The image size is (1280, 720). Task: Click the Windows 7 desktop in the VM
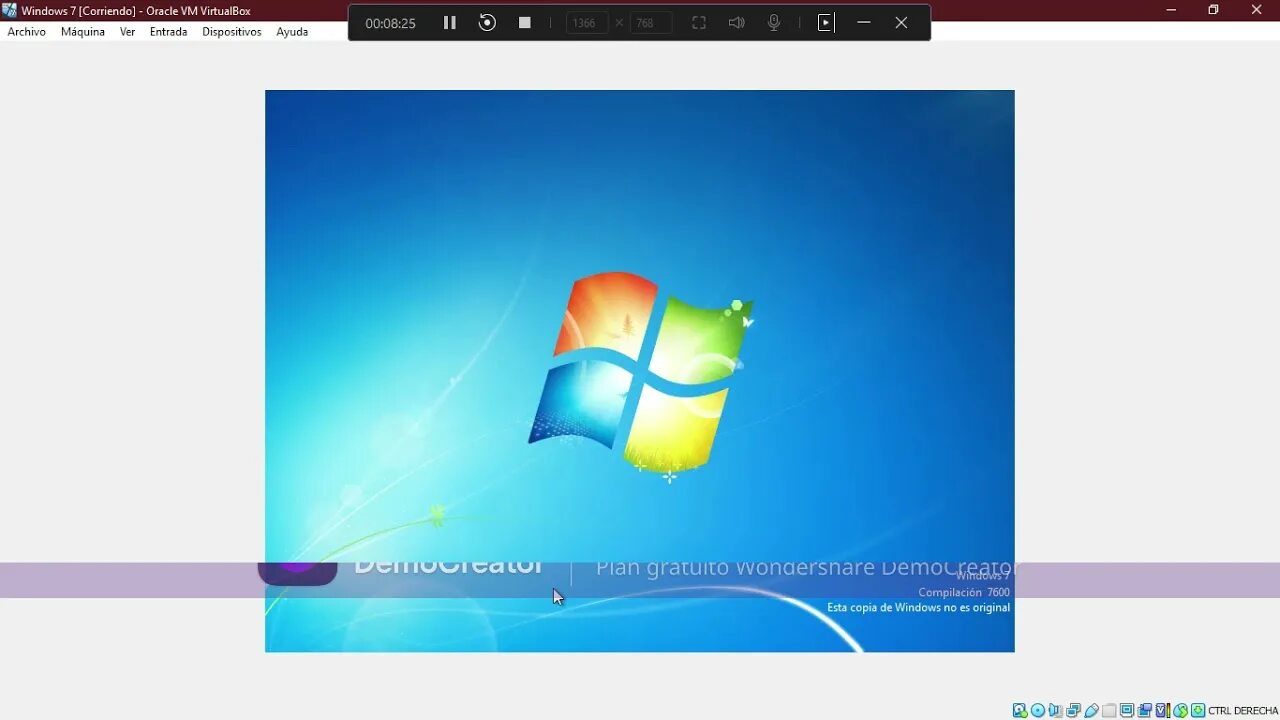640,371
